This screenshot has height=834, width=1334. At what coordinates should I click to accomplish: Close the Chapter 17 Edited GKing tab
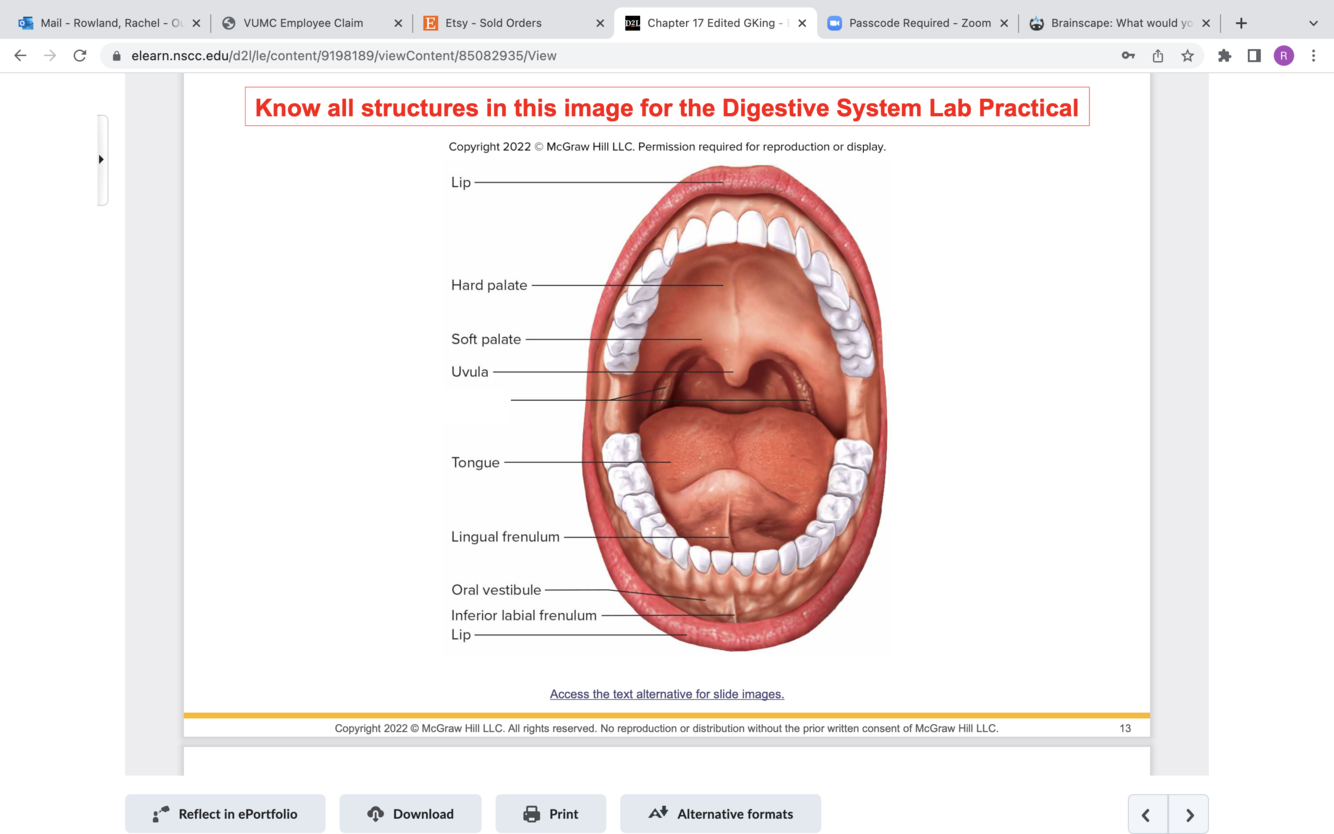(x=802, y=23)
